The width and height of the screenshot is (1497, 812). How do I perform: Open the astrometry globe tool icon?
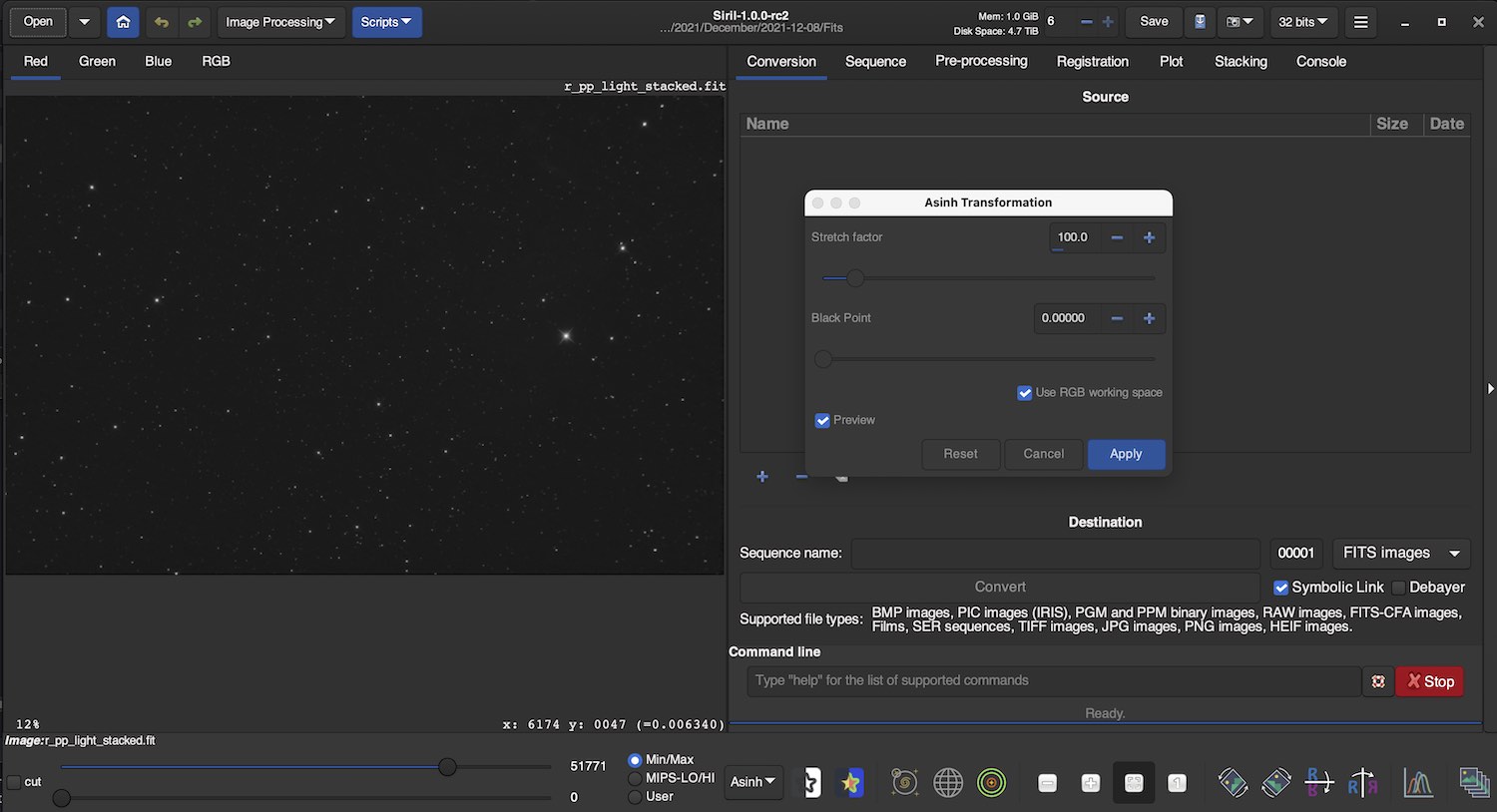coord(947,783)
